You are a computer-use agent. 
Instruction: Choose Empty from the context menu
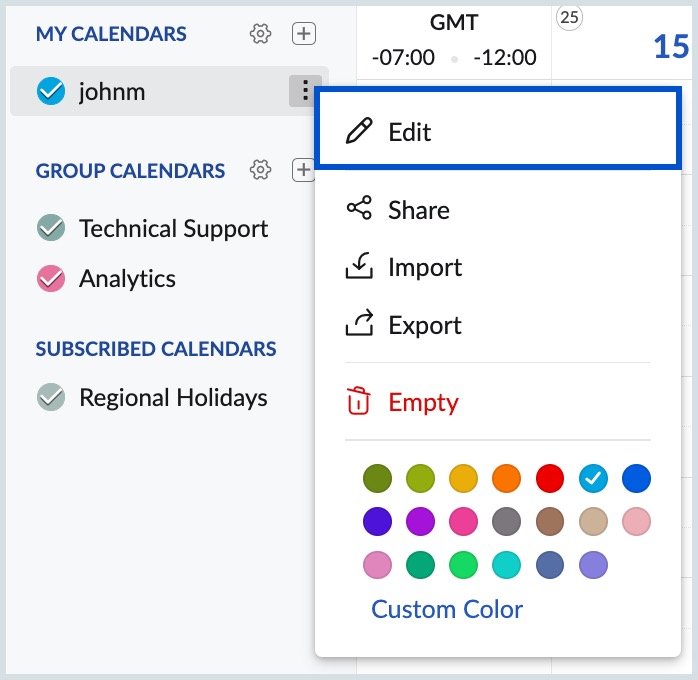(x=423, y=403)
